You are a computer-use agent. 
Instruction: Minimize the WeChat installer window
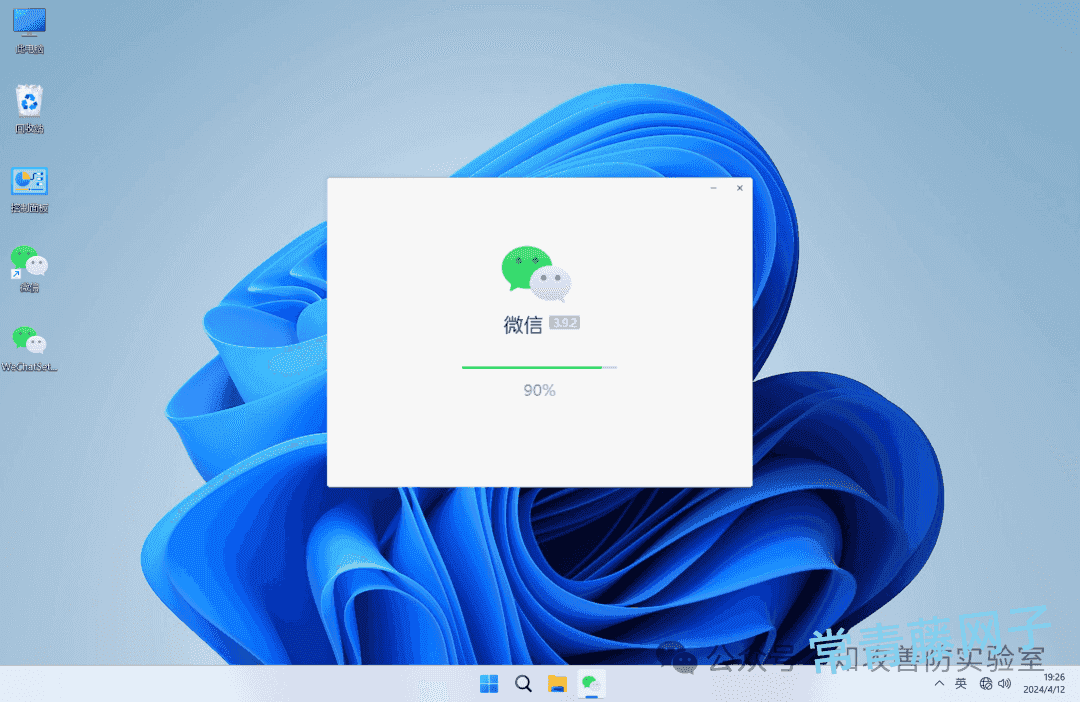714,188
